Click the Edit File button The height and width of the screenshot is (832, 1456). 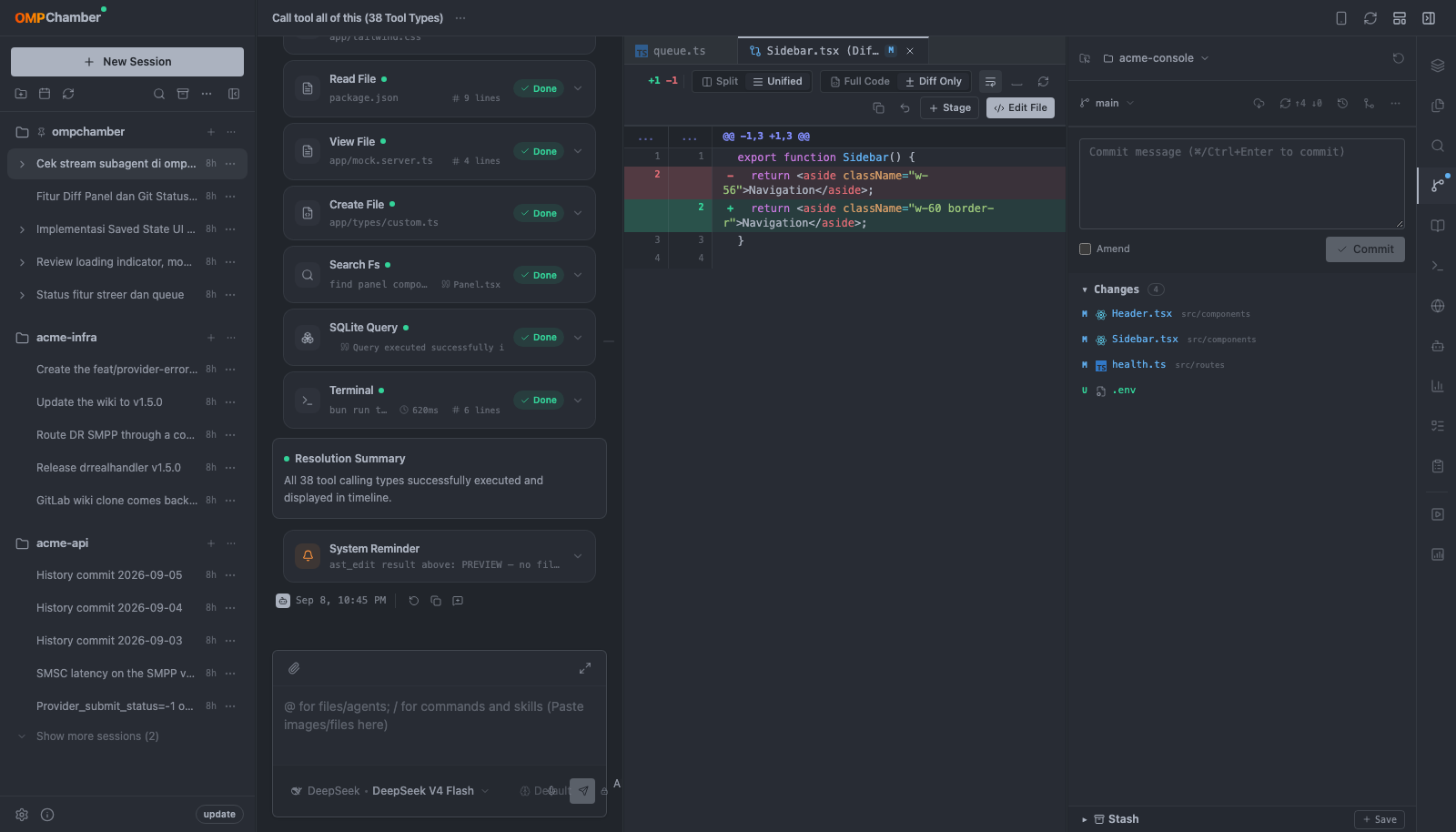coord(1020,107)
